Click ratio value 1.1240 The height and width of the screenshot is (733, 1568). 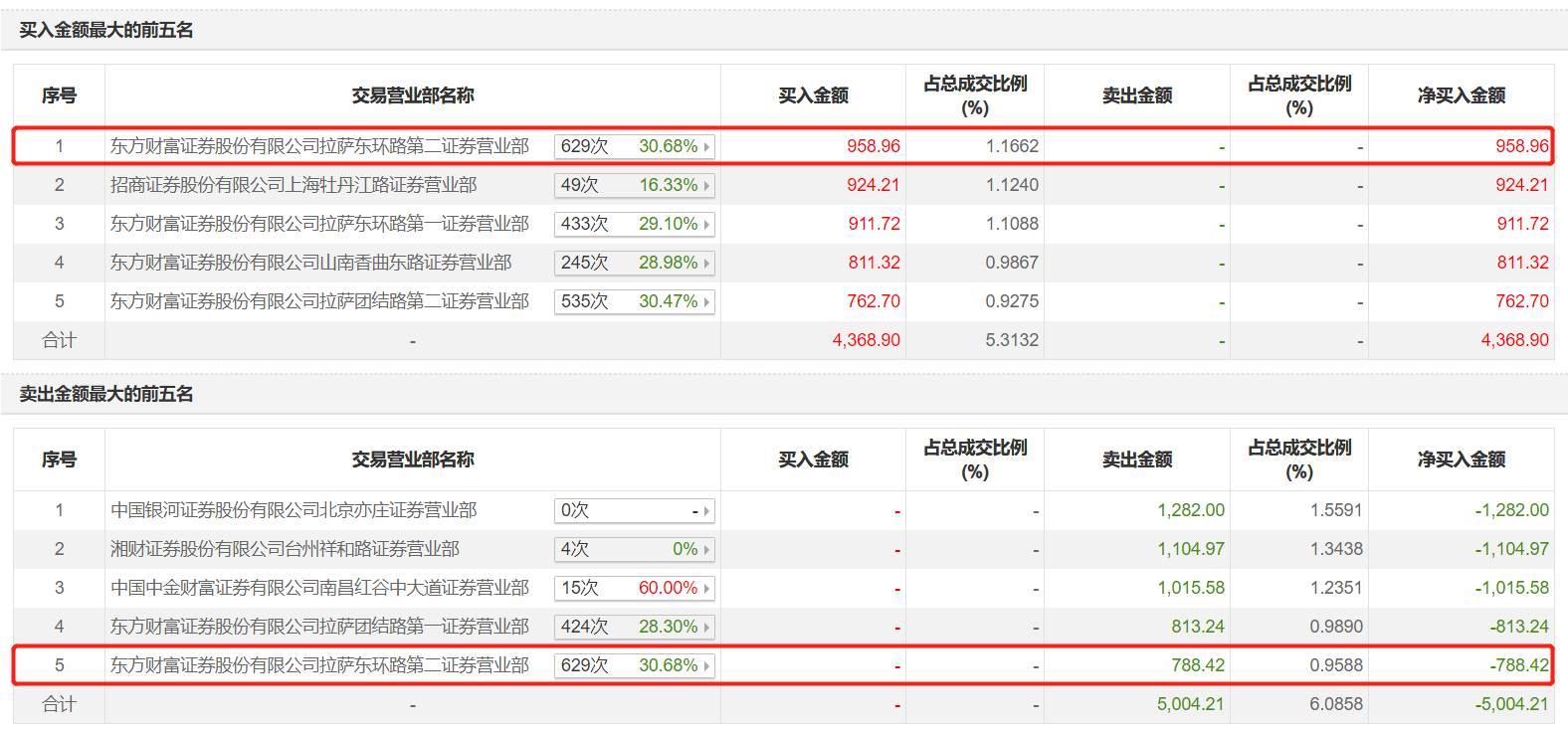tap(1012, 185)
